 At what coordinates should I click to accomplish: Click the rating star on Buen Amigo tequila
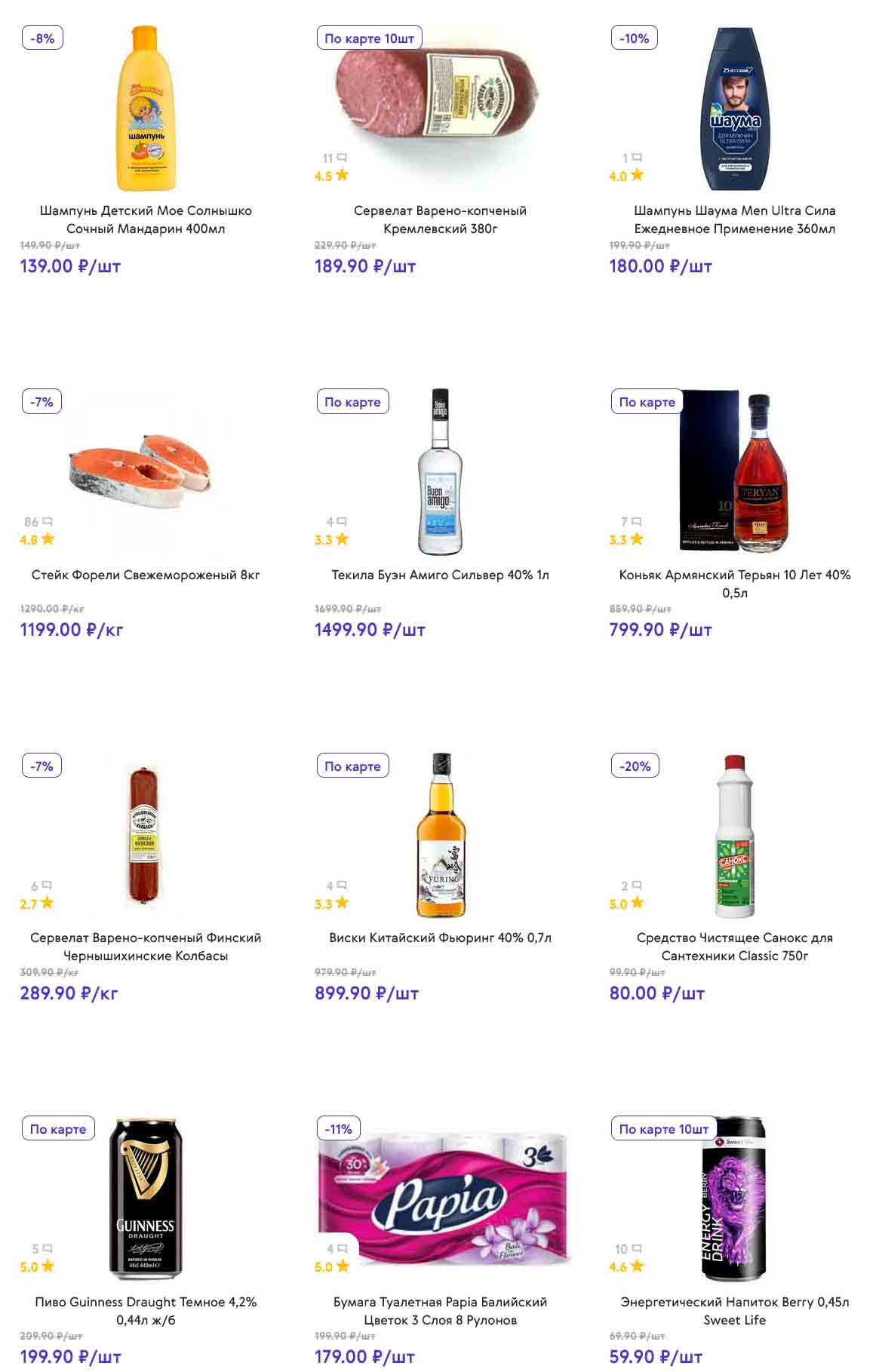[342, 539]
